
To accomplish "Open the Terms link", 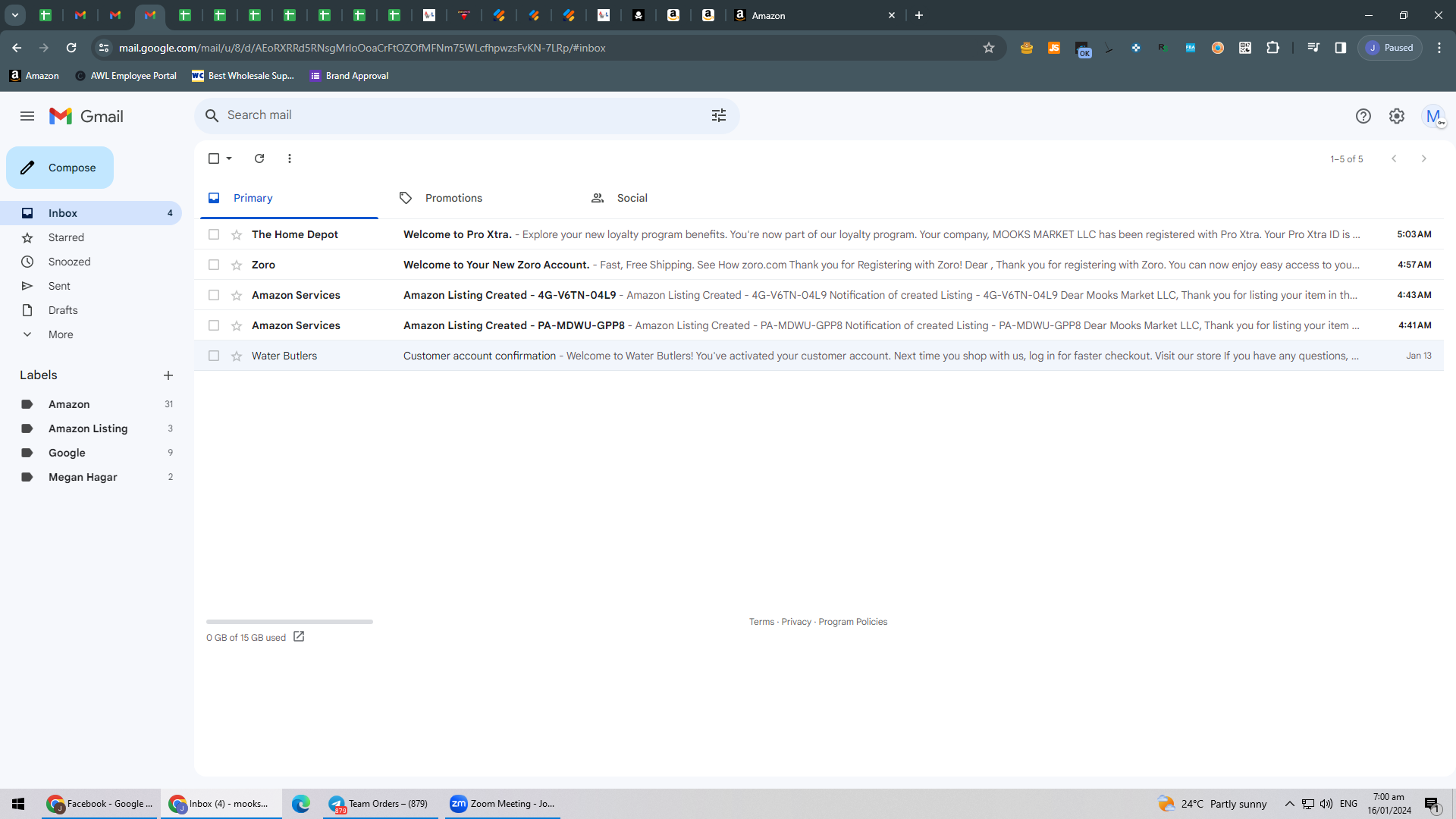I will tap(761, 622).
